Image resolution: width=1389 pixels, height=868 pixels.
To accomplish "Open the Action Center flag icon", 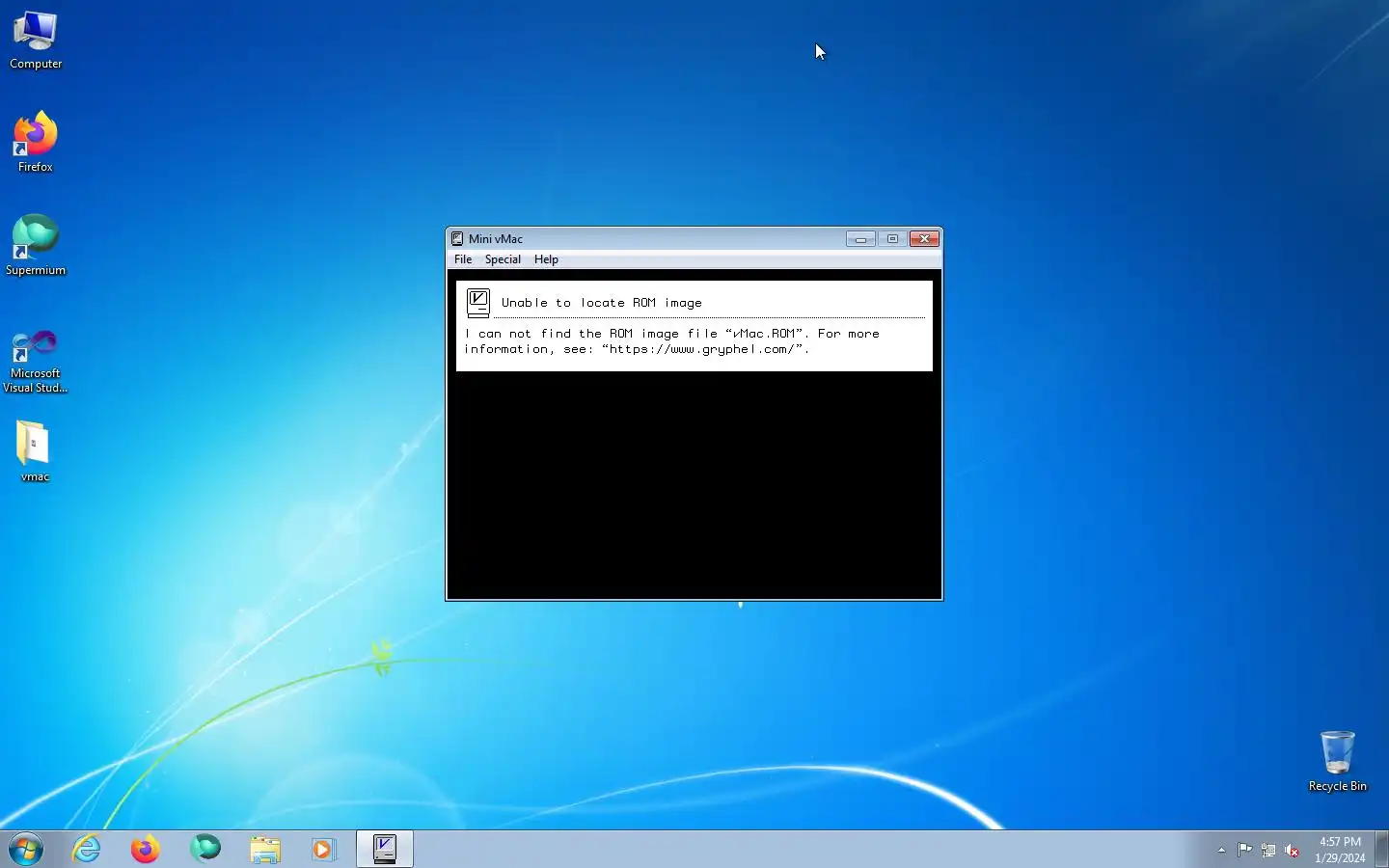I will pos(1245,850).
